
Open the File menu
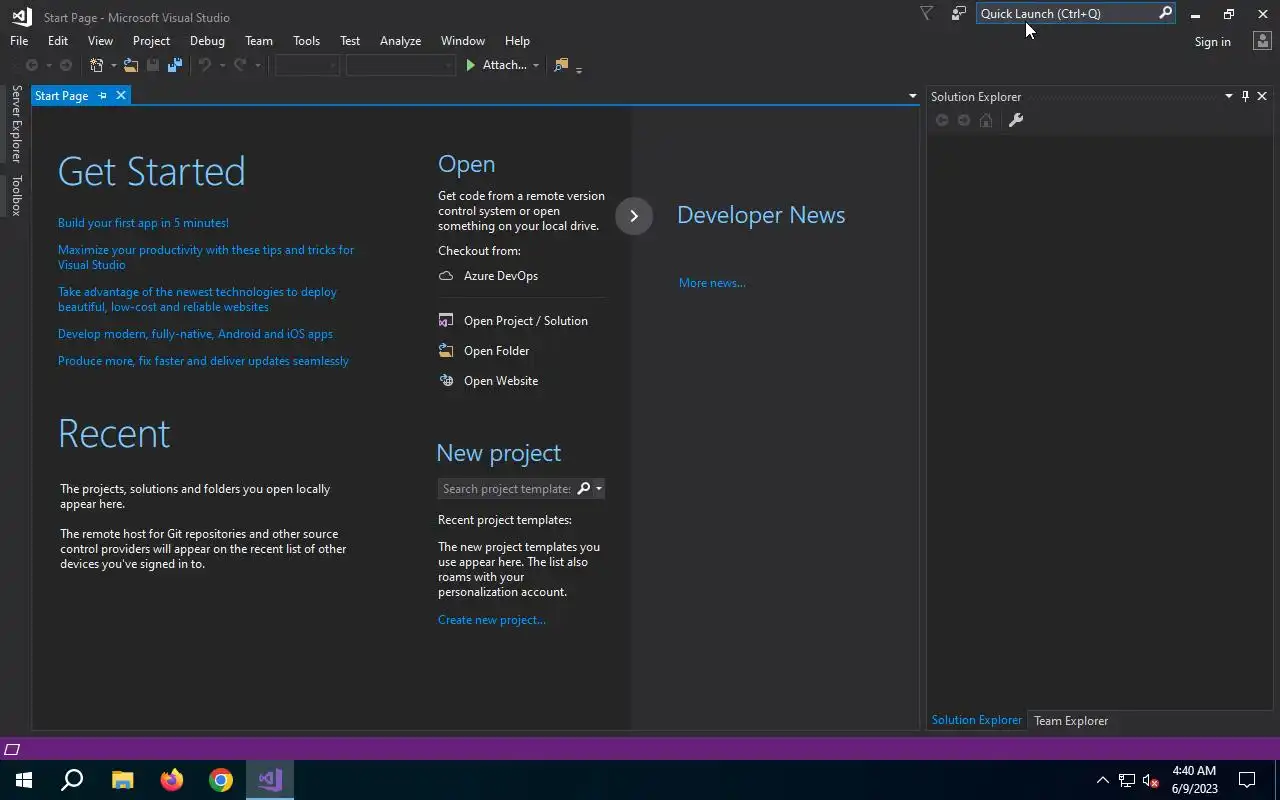(19, 41)
